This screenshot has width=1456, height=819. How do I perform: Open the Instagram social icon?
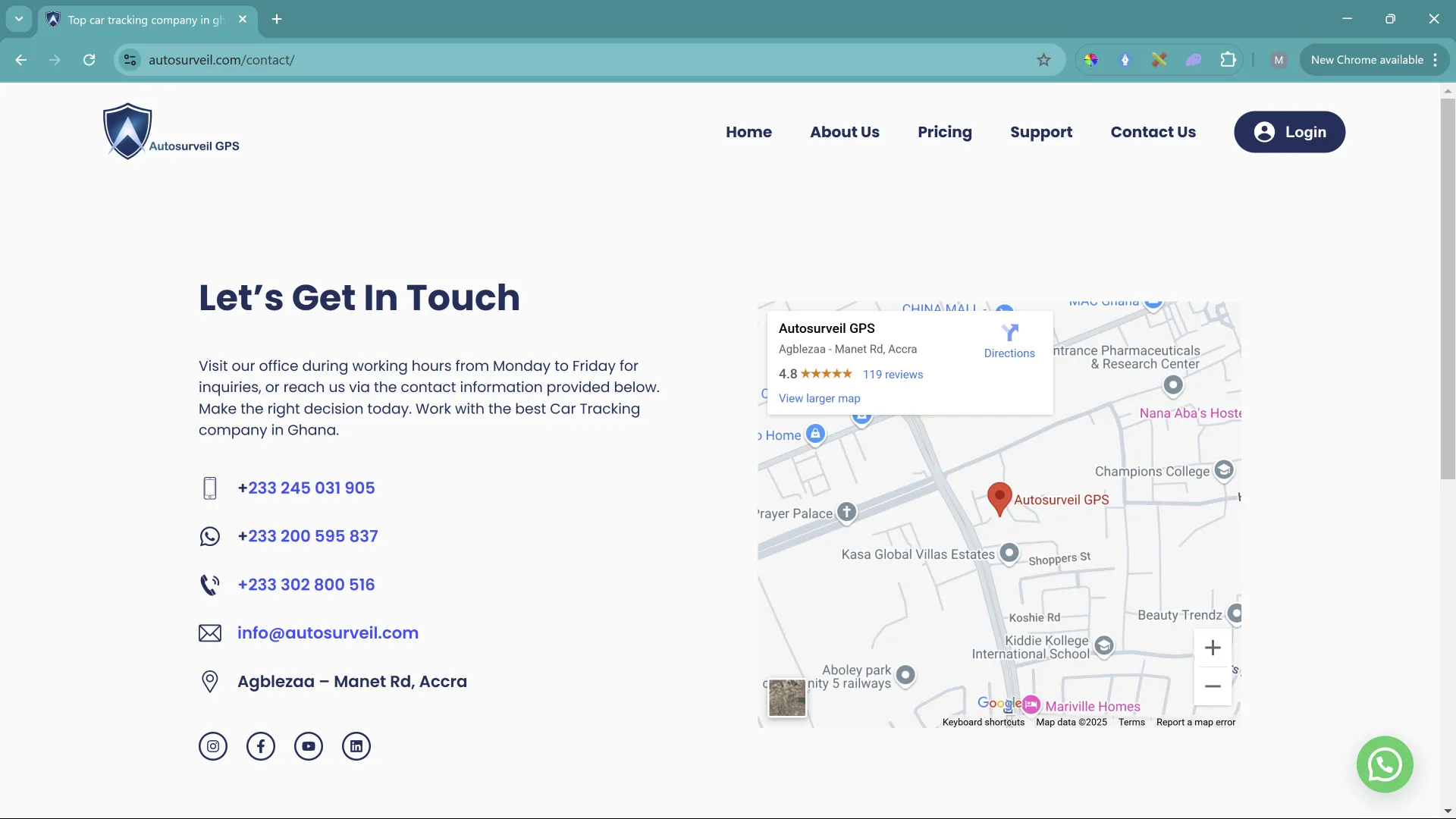[x=213, y=746]
